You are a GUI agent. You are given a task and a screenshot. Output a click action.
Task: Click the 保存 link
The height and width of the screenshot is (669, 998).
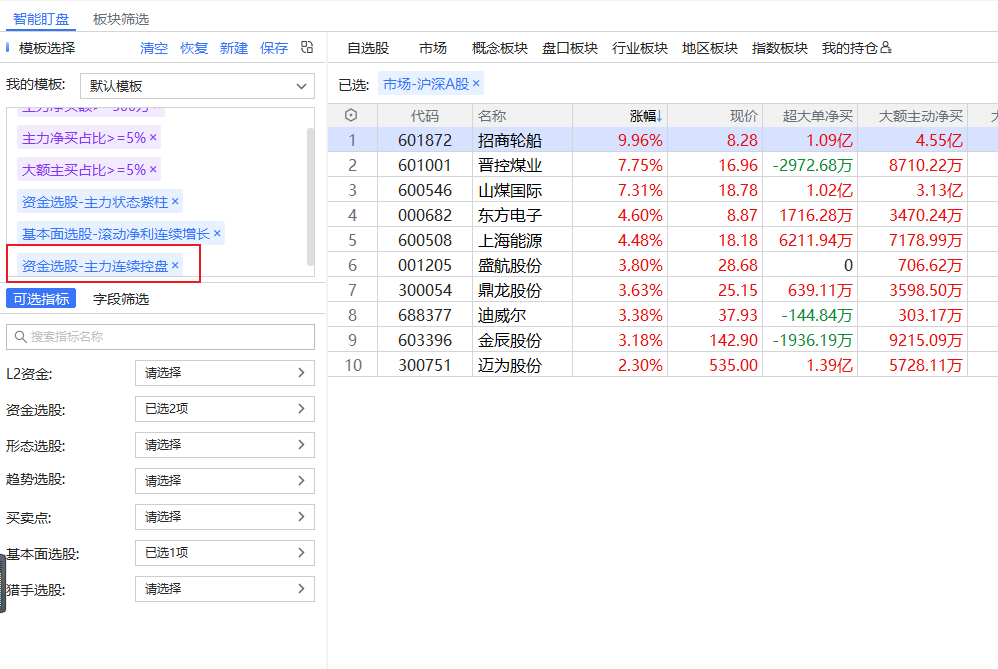coord(274,48)
